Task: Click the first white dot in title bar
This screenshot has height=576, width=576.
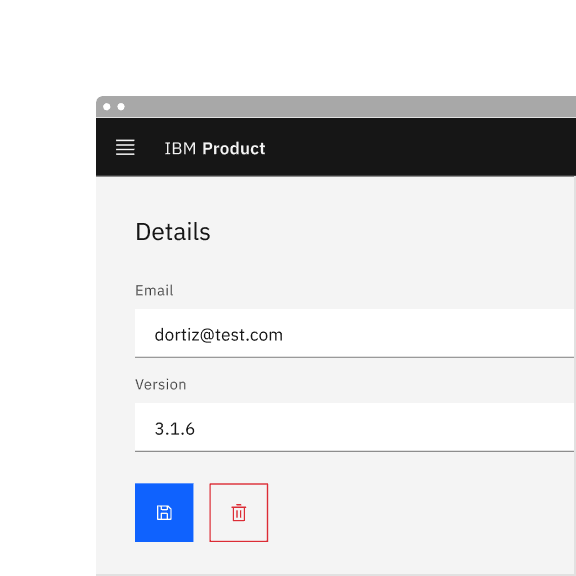Action: [107, 107]
